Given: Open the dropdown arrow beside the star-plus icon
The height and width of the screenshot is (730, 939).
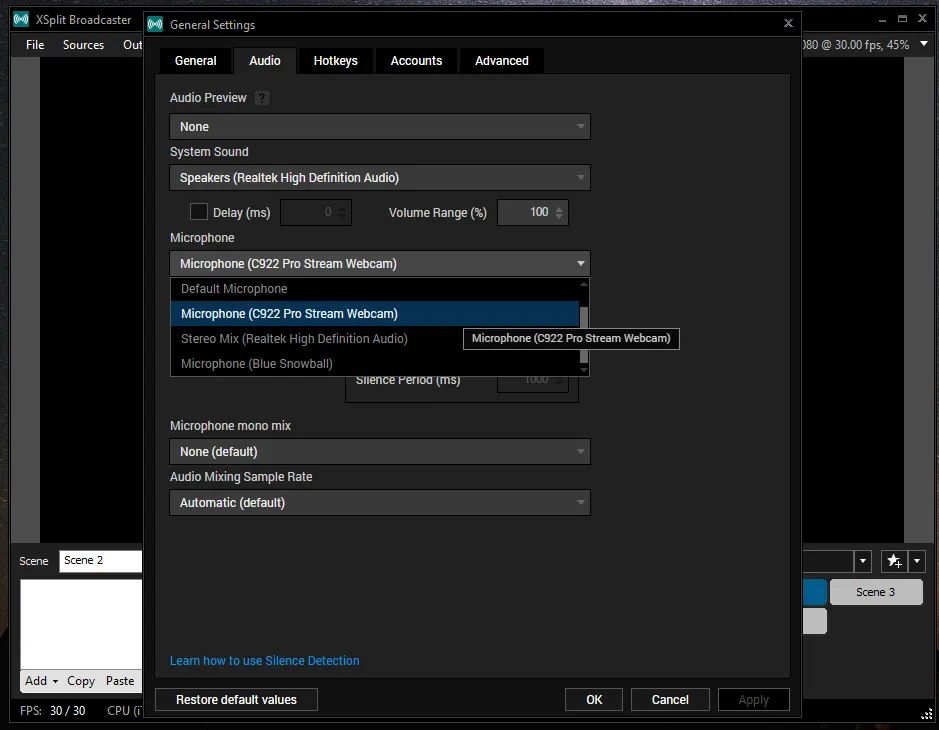Looking at the screenshot, I should tap(917, 561).
